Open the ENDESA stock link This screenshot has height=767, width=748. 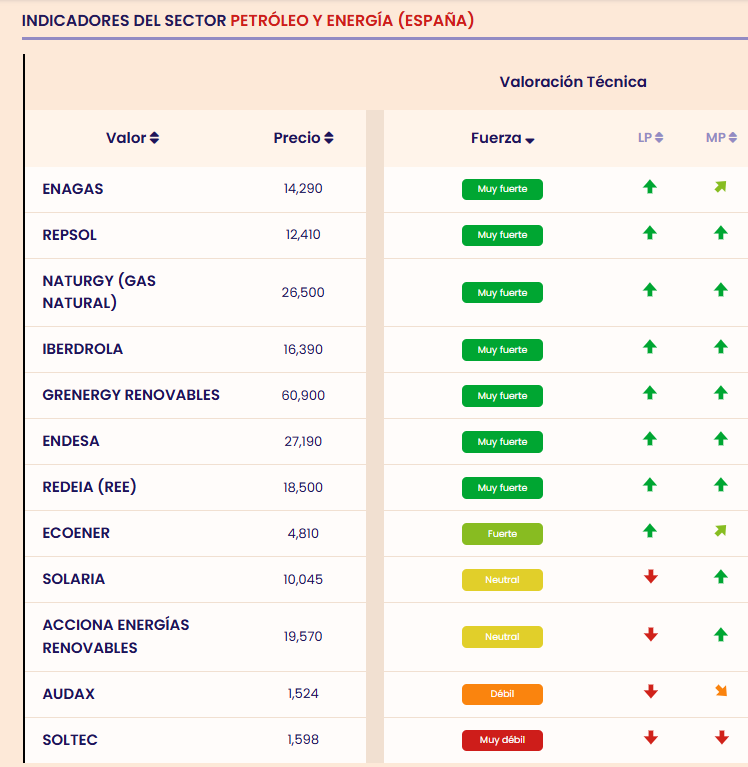pos(71,441)
